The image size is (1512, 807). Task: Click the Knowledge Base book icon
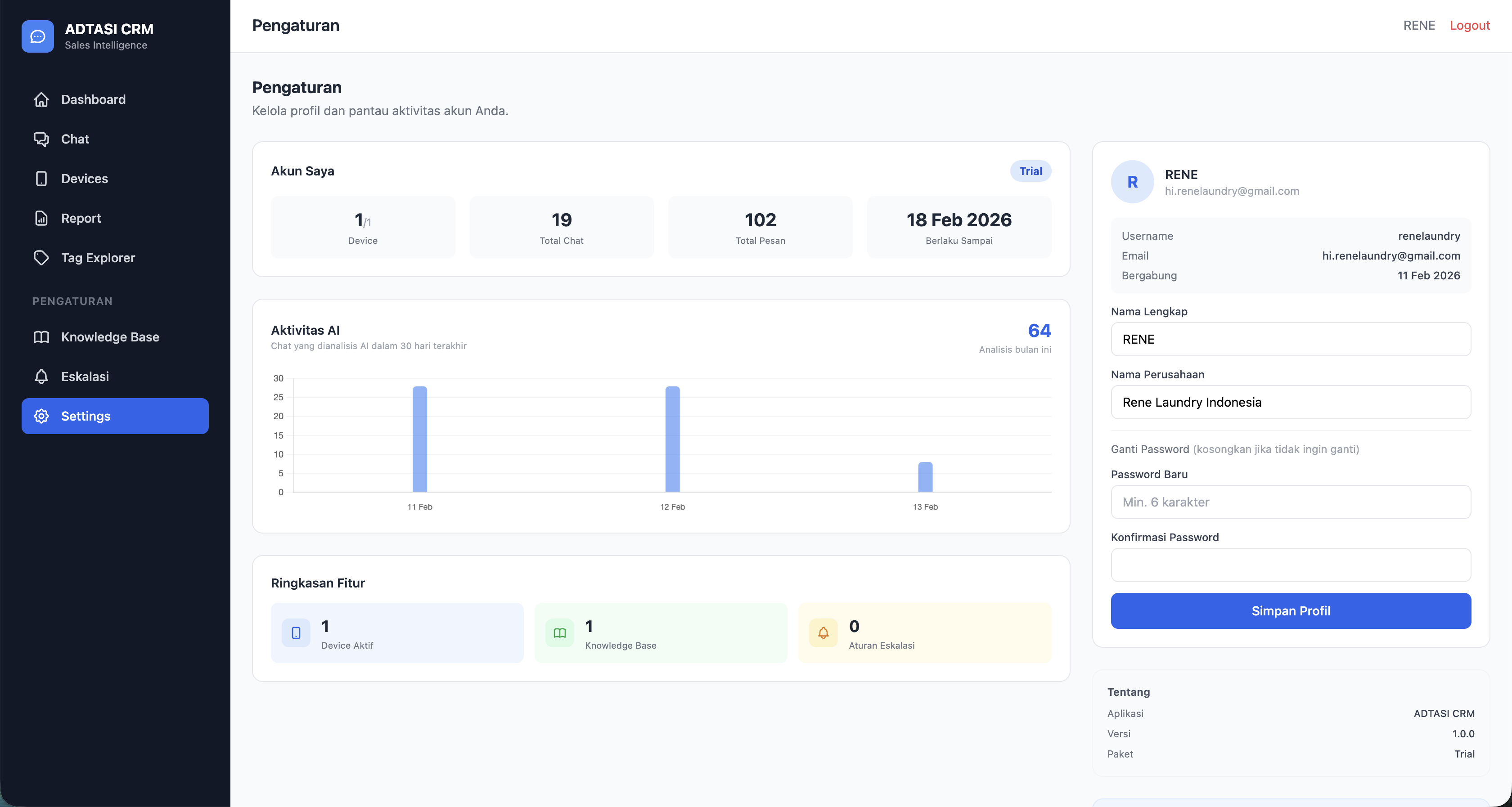[x=41, y=337]
